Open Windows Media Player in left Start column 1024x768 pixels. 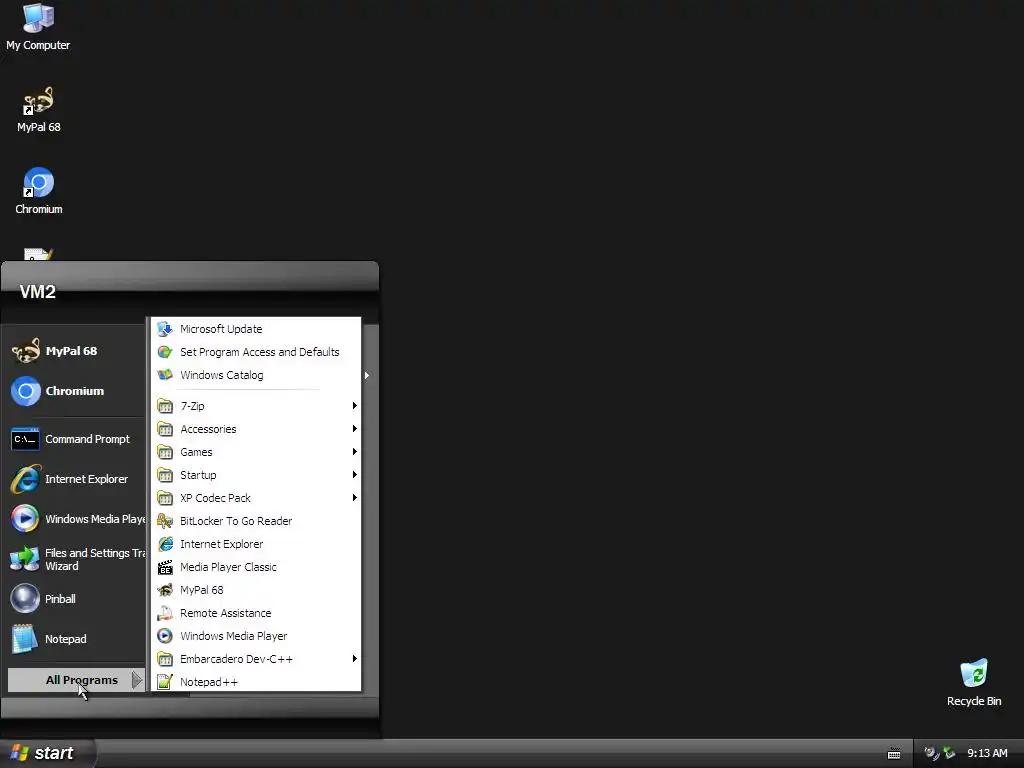[x=76, y=519]
